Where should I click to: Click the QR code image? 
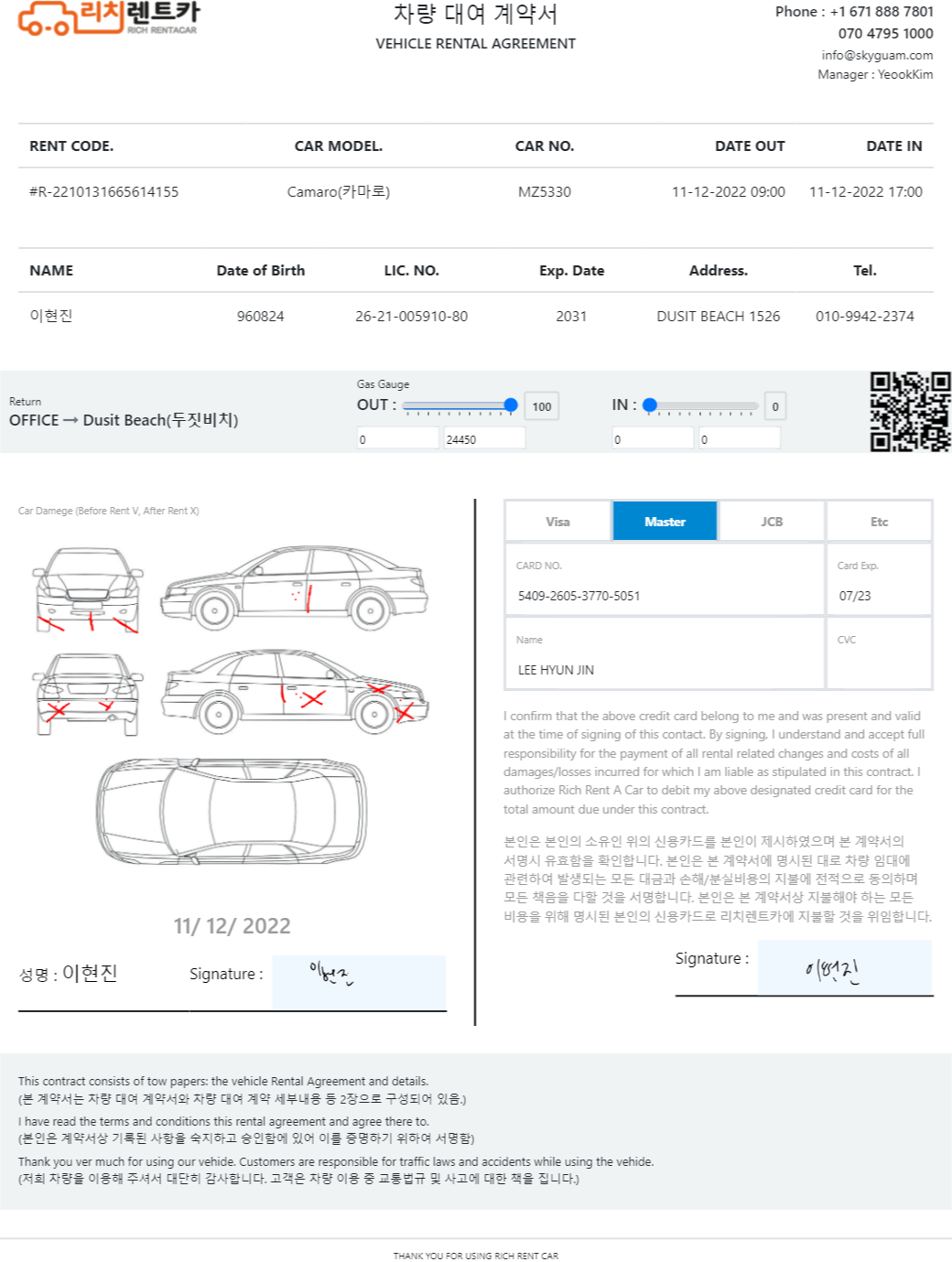(910, 412)
